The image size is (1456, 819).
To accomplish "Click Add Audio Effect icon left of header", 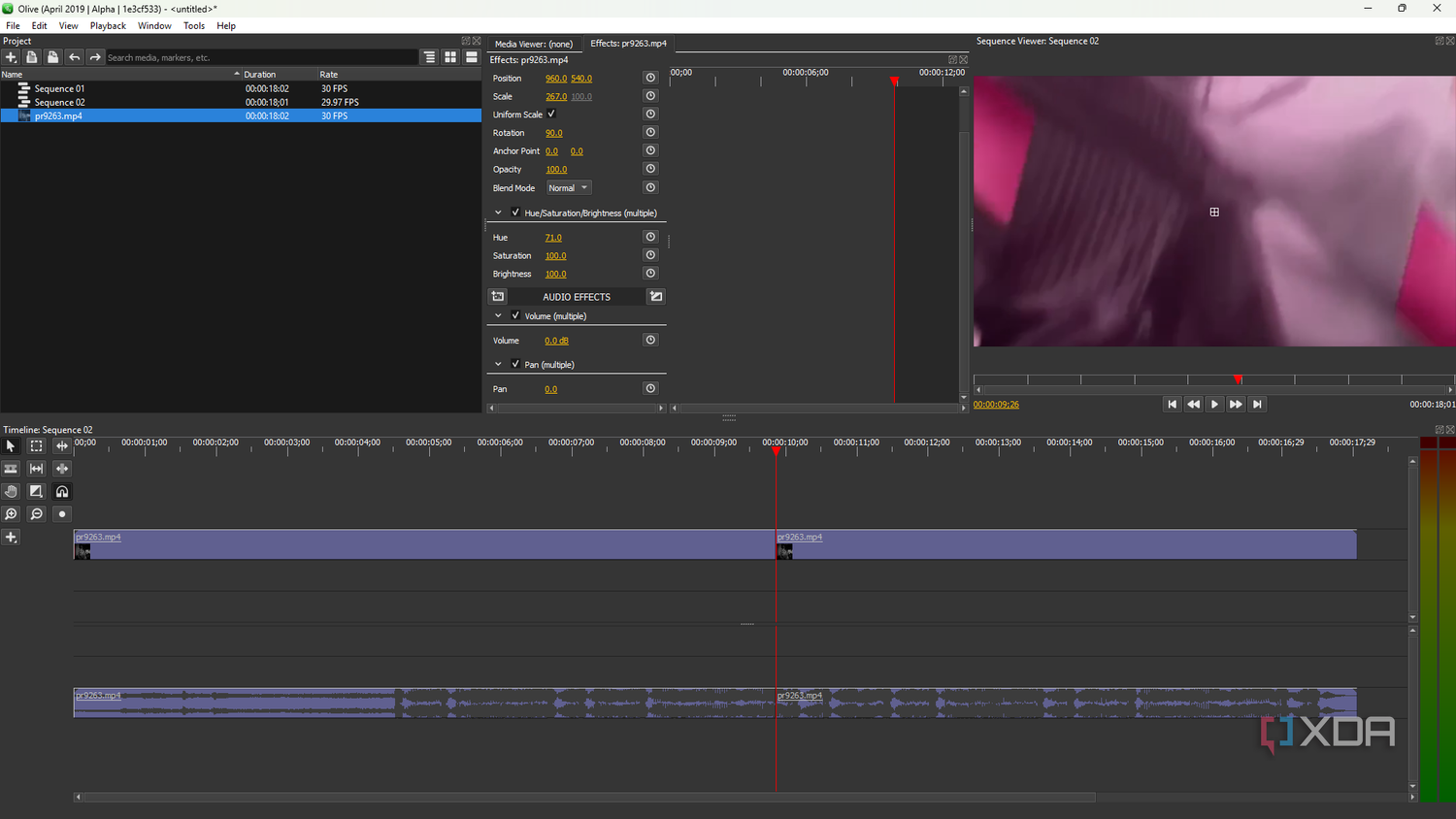I will 498,296.
